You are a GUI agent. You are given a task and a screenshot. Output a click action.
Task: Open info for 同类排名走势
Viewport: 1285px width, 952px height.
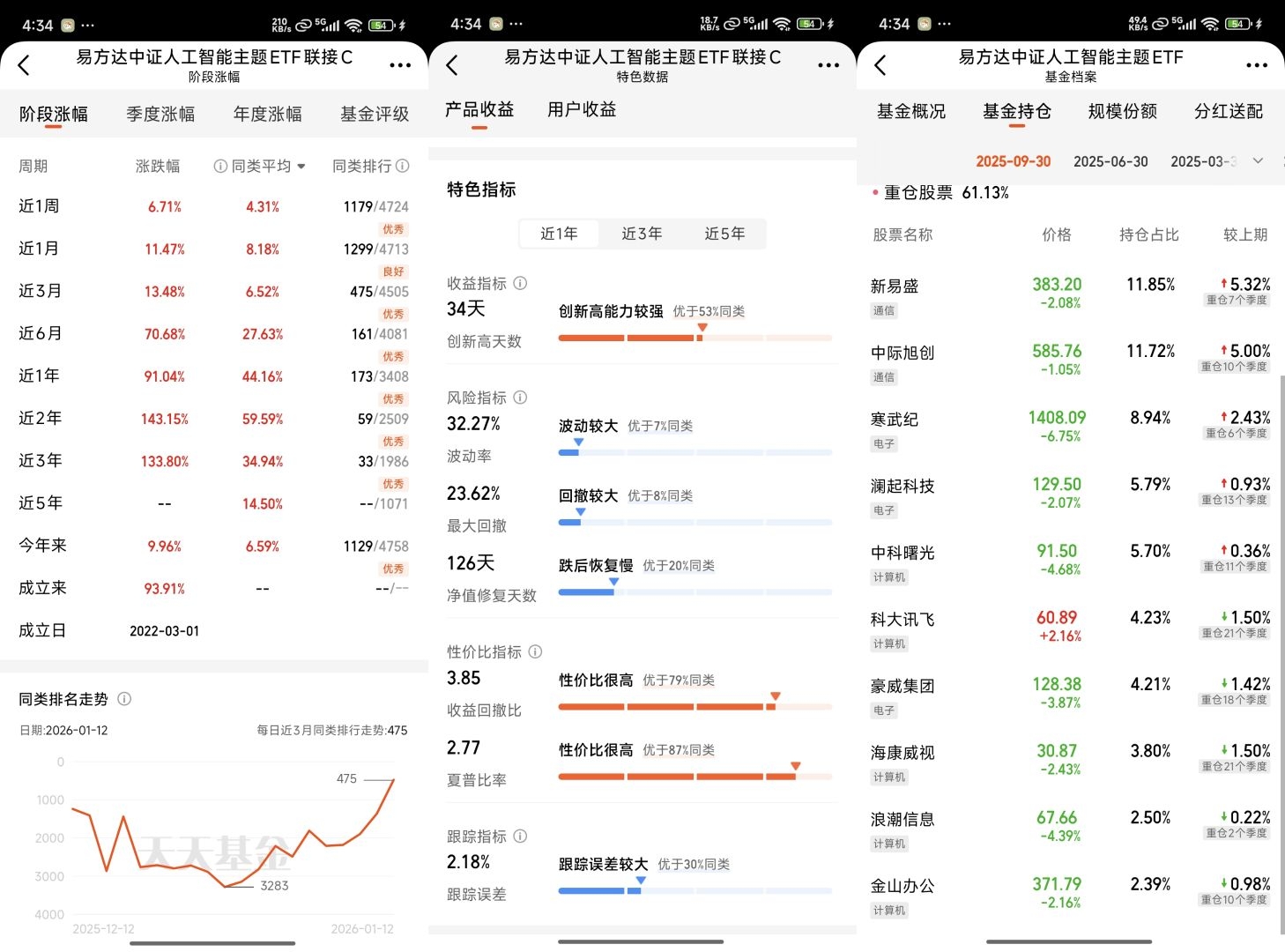(x=124, y=699)
